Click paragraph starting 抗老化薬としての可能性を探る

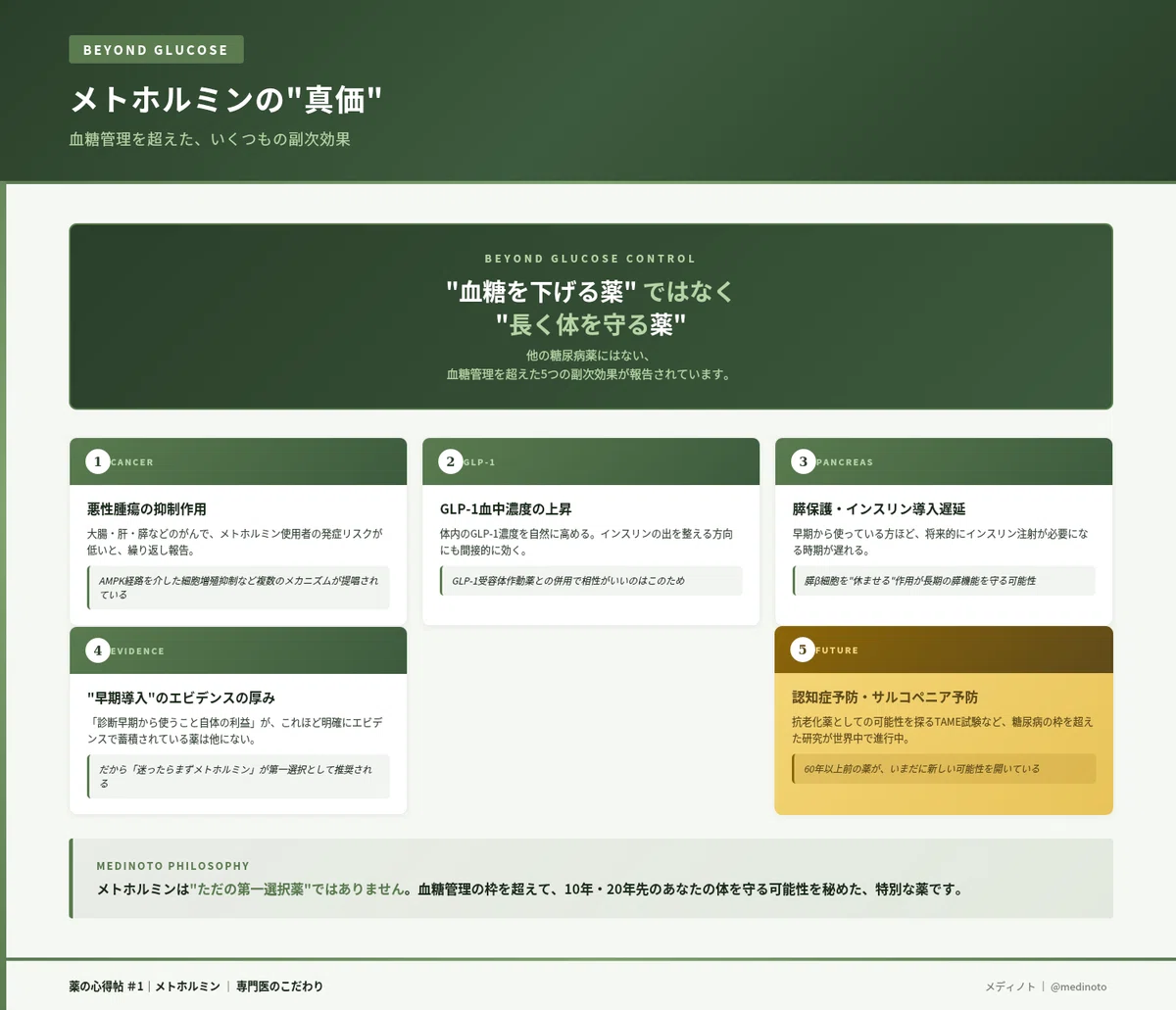[943, 730]
